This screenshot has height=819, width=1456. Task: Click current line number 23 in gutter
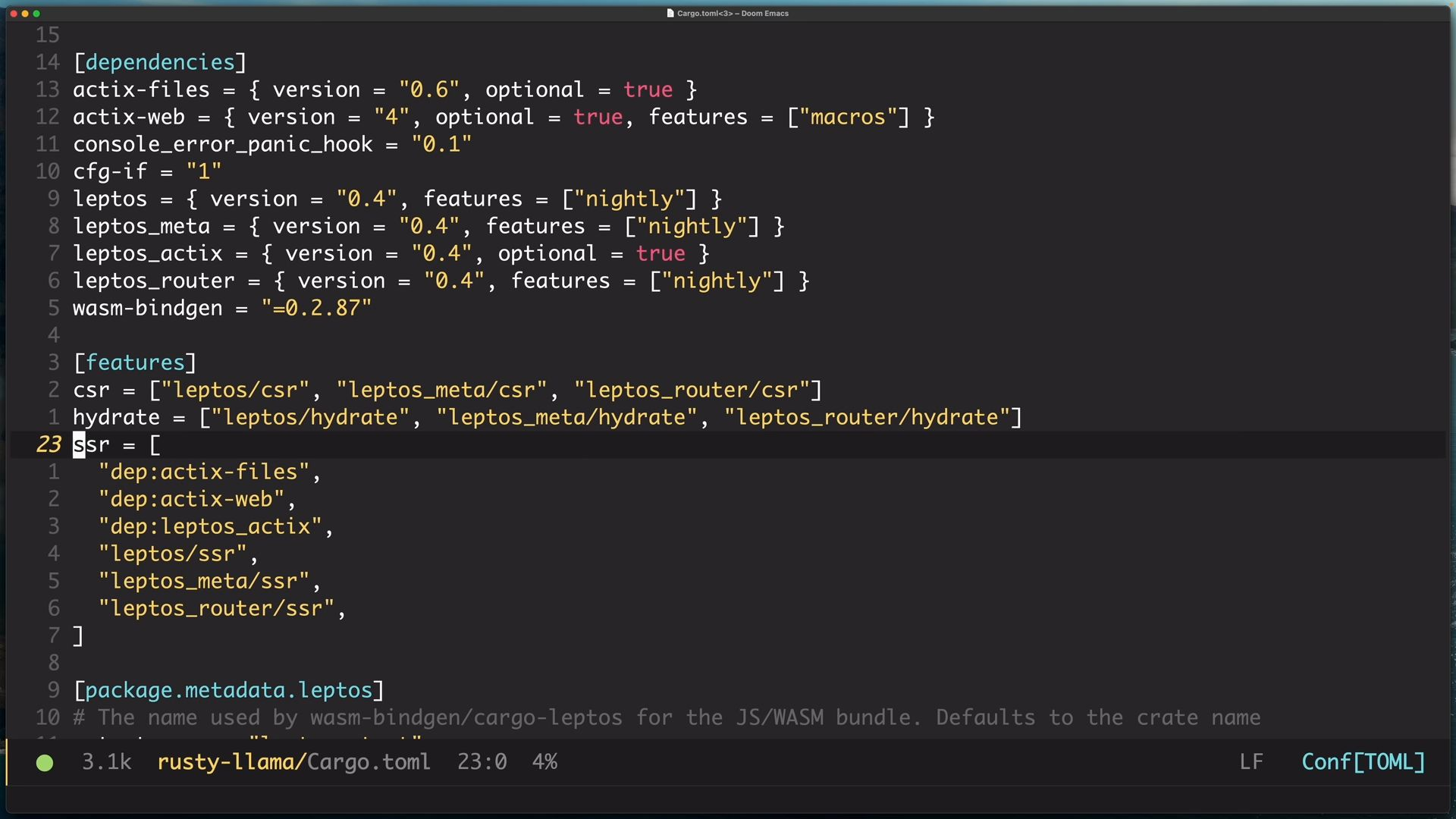pyautogui.click(x=49, y=444)
